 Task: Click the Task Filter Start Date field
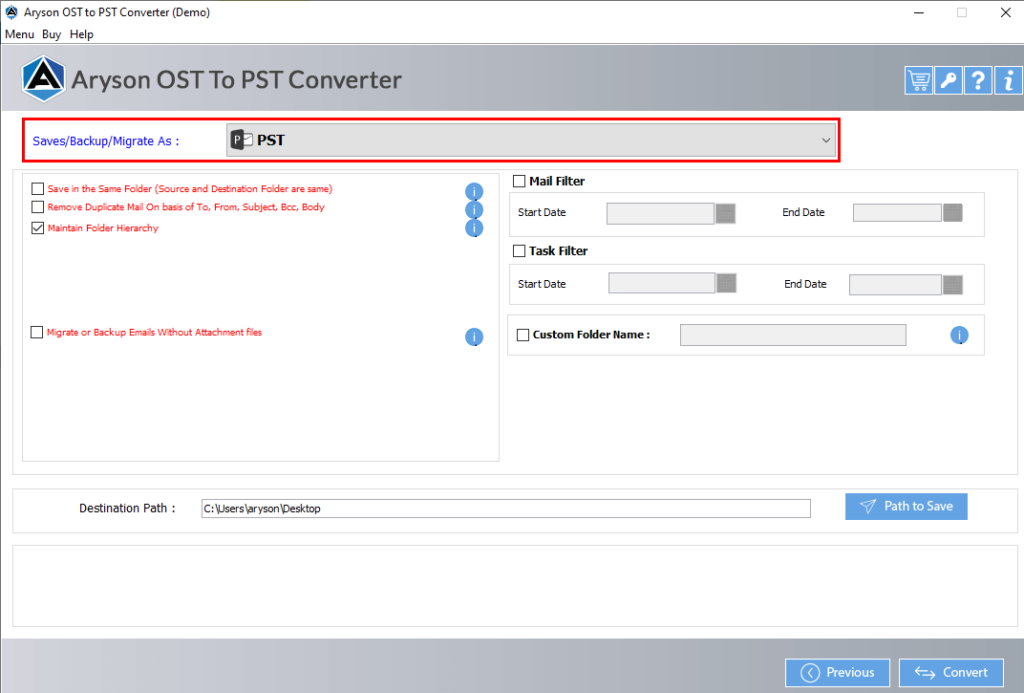[662, 283]
